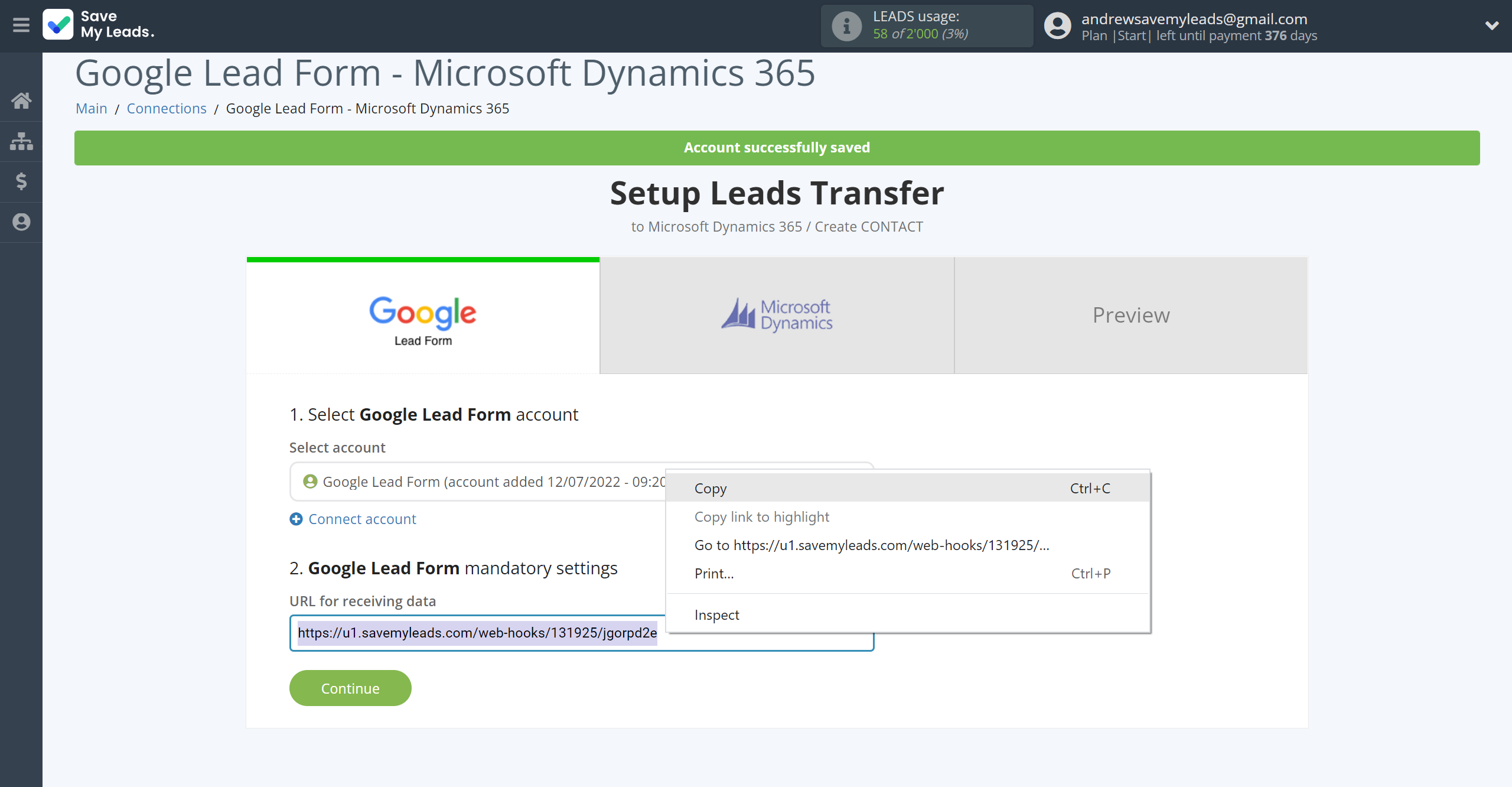The height and width of the screenshot is (787, 1512).
Task: Switch to the Google Lead Form tab
Action: (423, 316)
